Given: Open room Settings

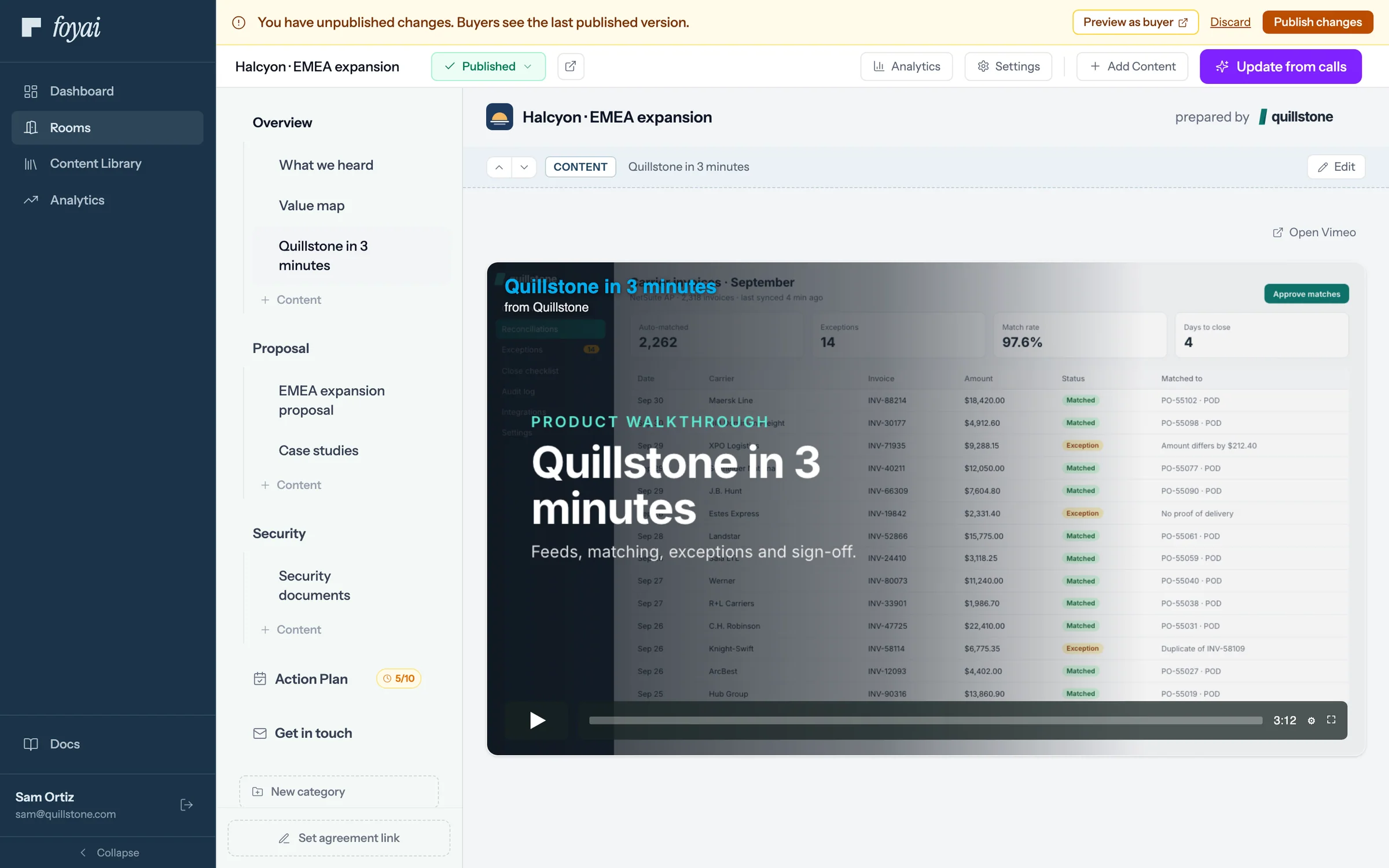Looking at the screenshot, I should [x=1008, y=67].
